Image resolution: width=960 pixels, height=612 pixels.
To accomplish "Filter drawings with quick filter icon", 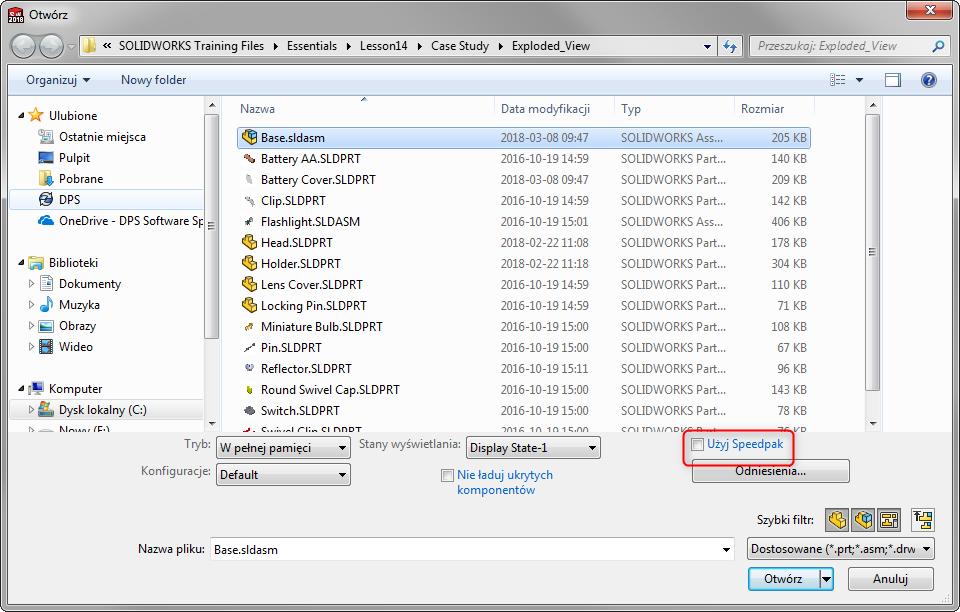I will pyautogui.click(x=889, y=520).
